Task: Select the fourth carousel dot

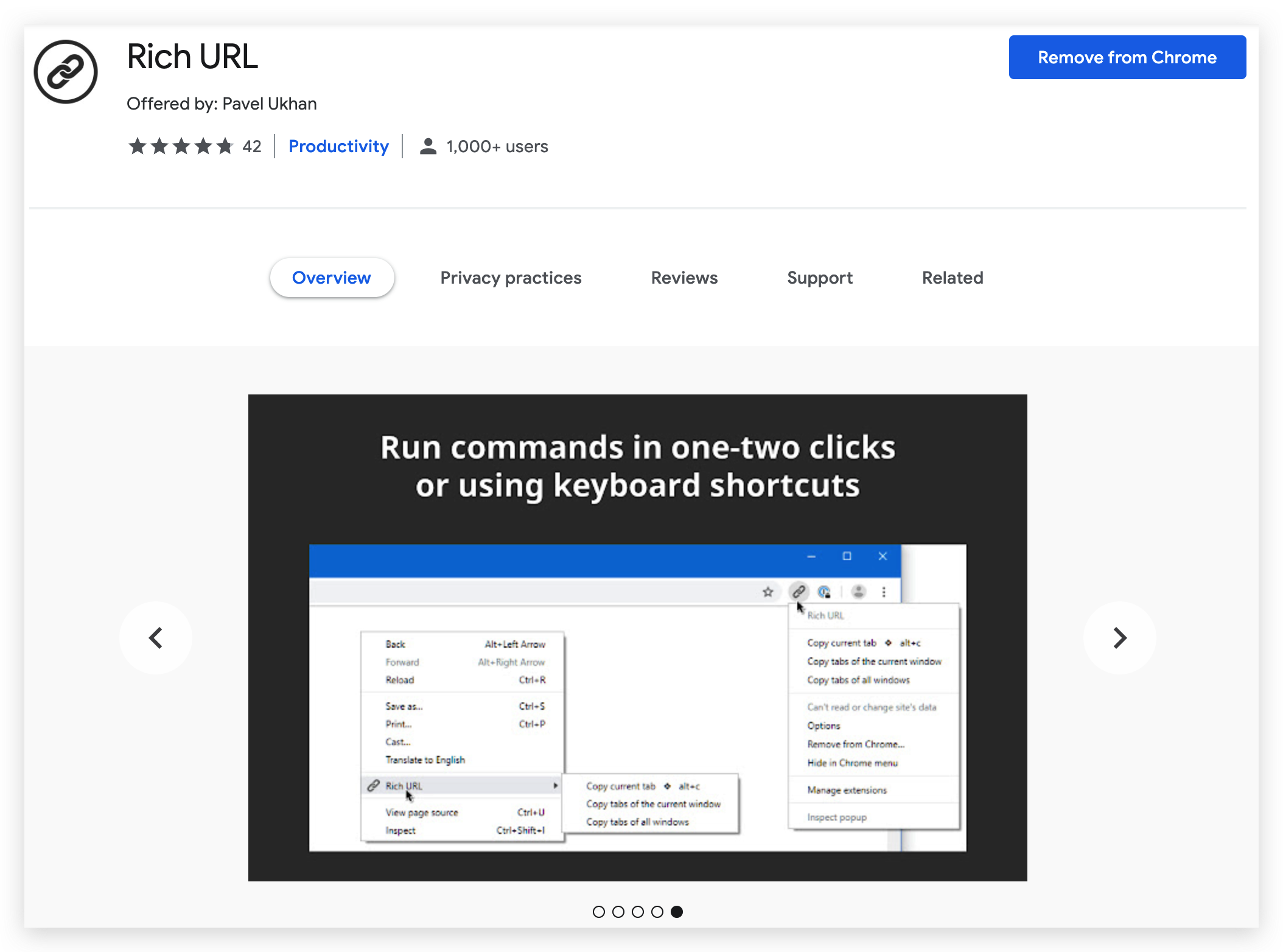Action: (x=657, y=912)
